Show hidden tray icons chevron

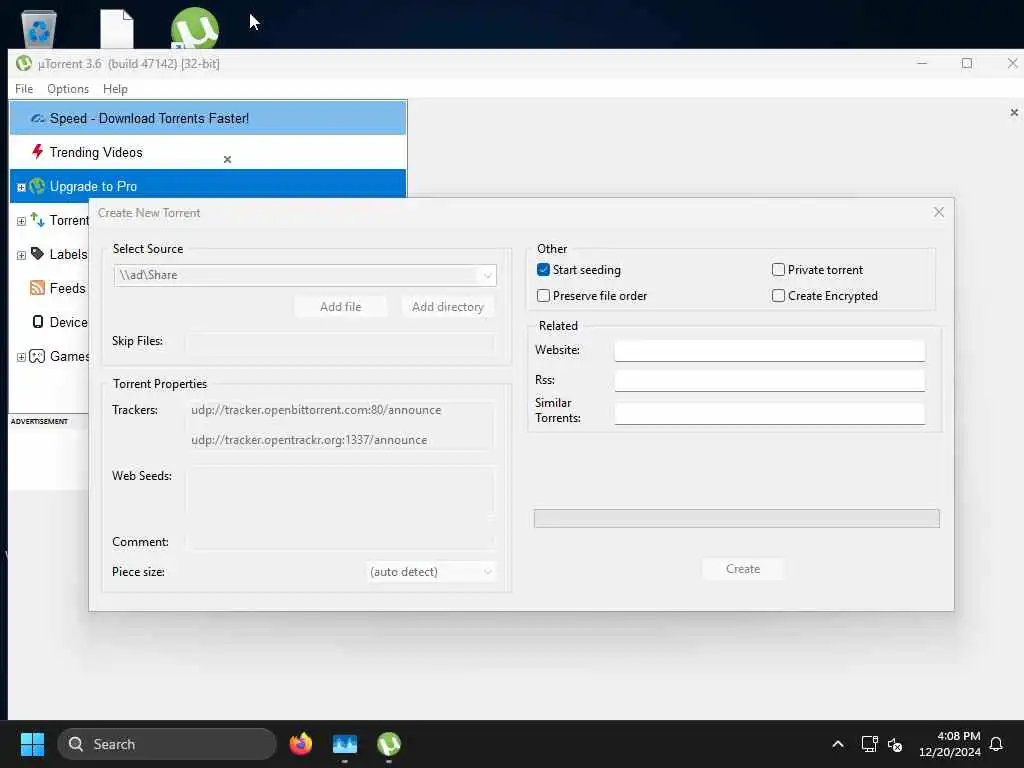point(837,744)
